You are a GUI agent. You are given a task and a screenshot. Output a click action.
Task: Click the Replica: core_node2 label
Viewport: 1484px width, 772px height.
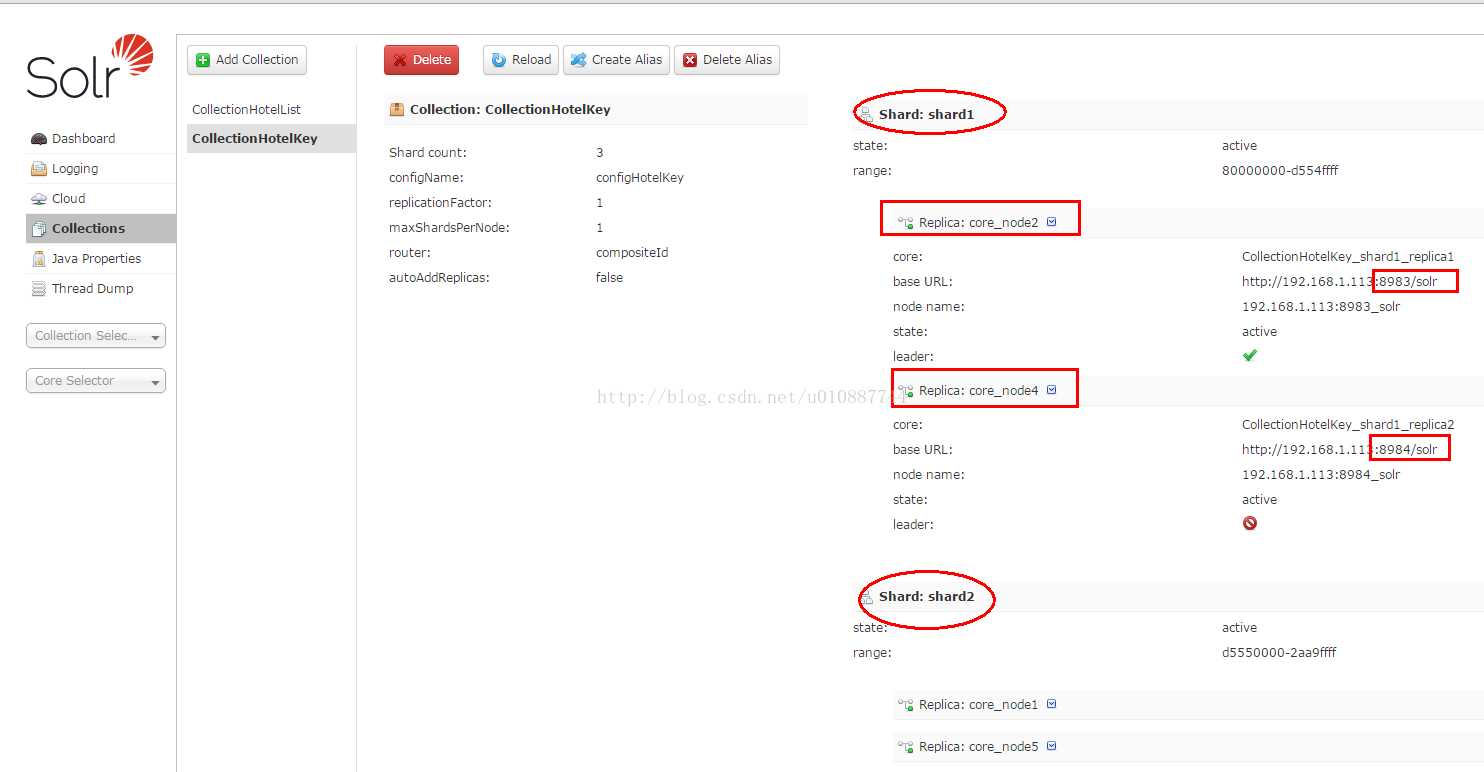point(979,223)
